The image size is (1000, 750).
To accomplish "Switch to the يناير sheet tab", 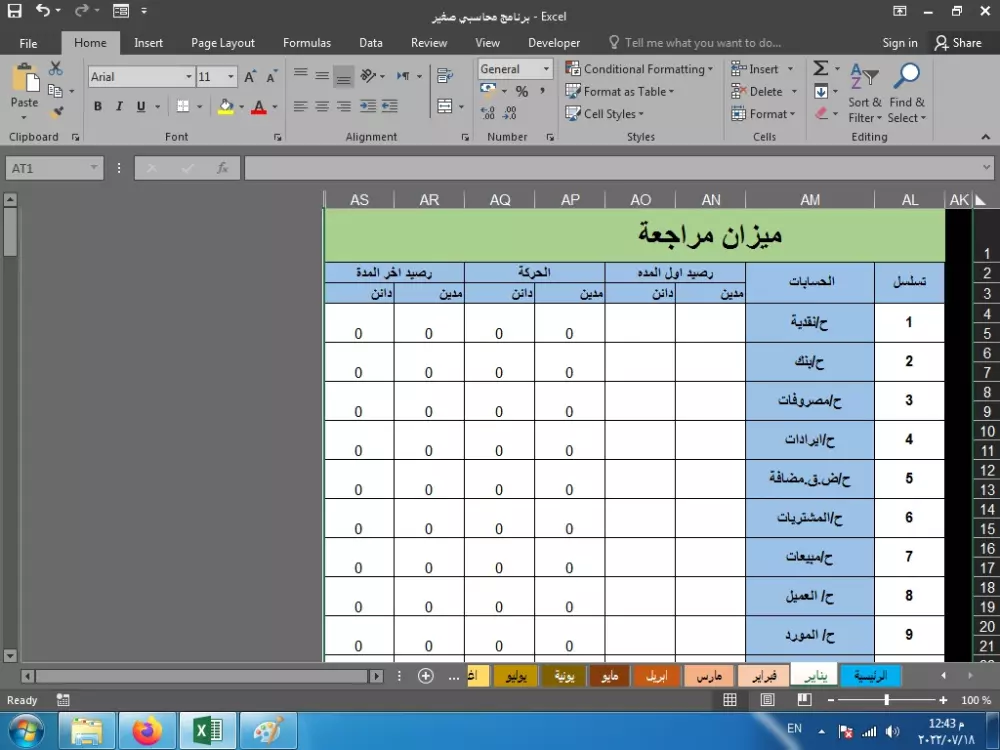I will [x=813, y=675].
